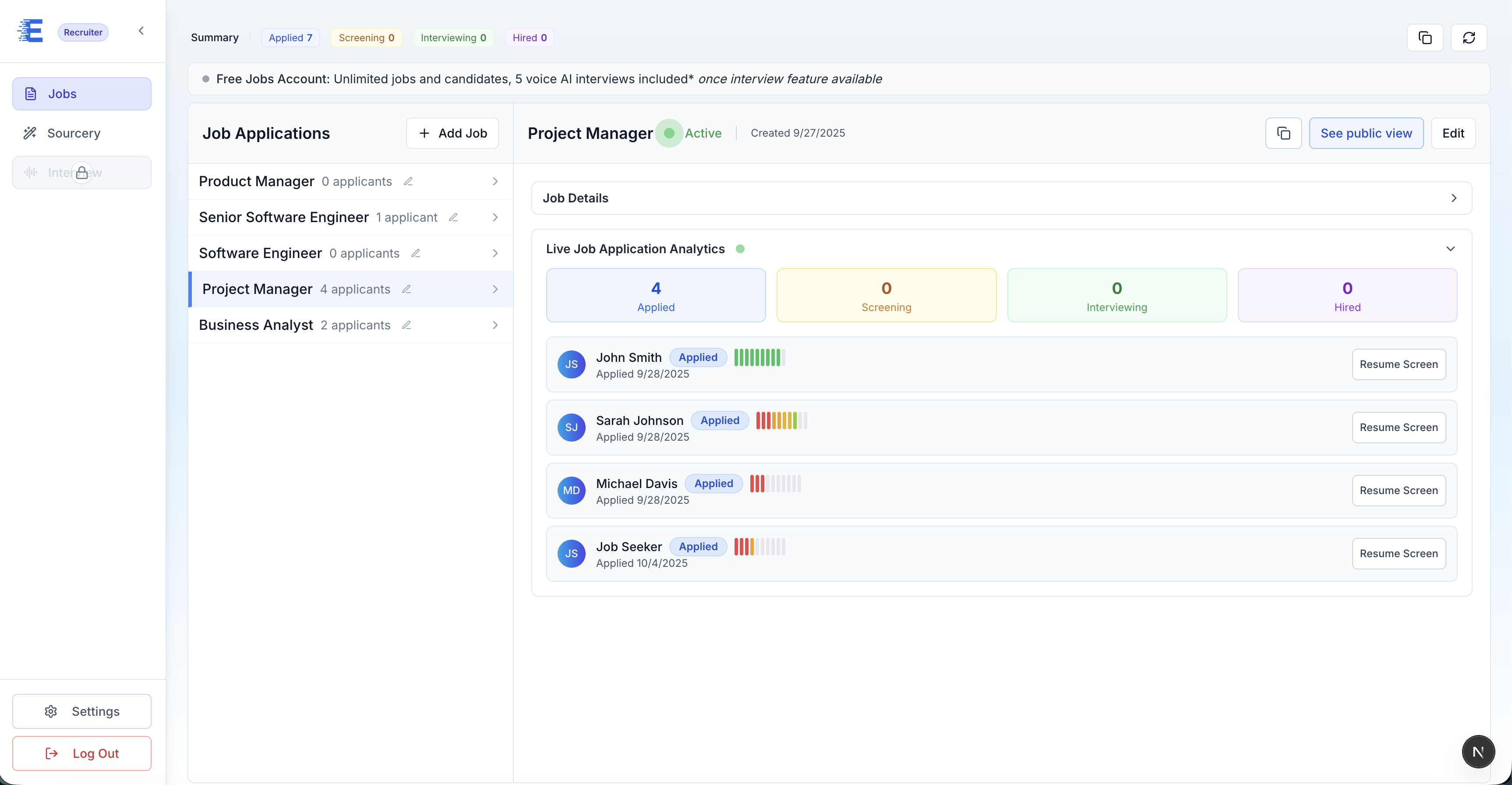The height and width of the screenshot is (785, 1512).
Task: Click pencil edit icon for Product Manager
Action: [408, 181]
